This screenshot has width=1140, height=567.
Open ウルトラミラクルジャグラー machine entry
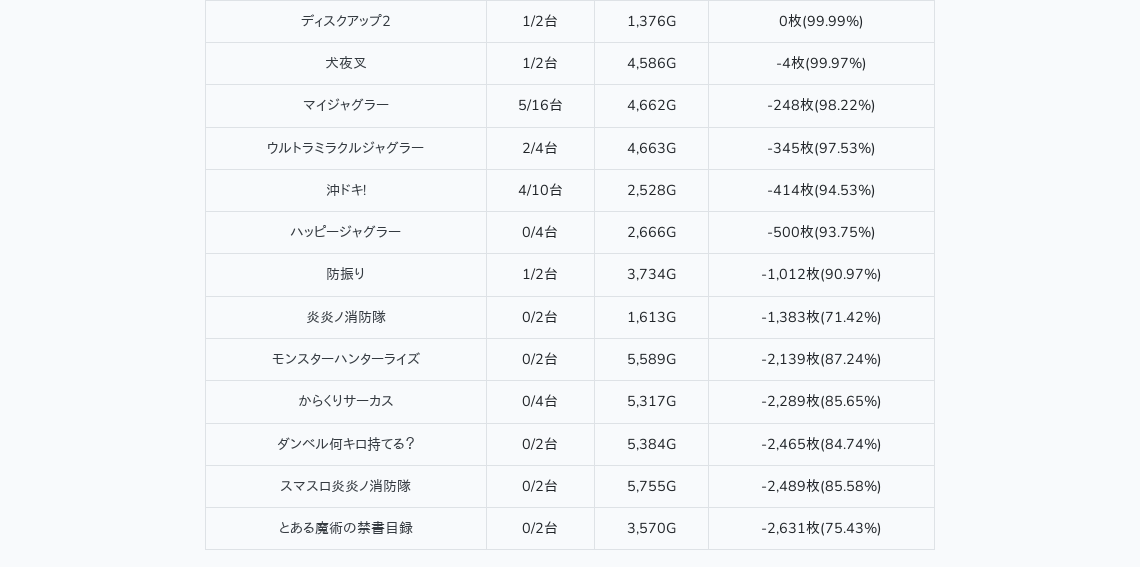[x=345, y=148]
